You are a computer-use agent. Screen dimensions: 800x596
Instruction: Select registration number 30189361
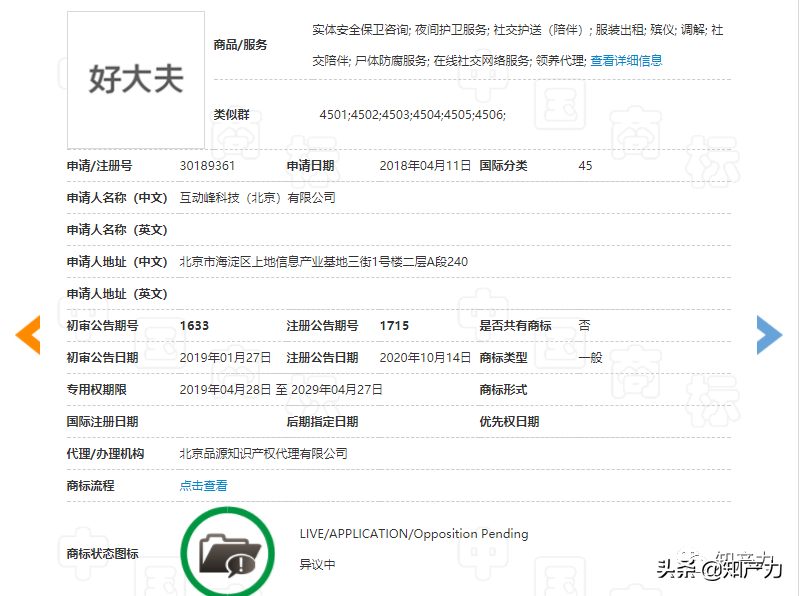point(207,166)
